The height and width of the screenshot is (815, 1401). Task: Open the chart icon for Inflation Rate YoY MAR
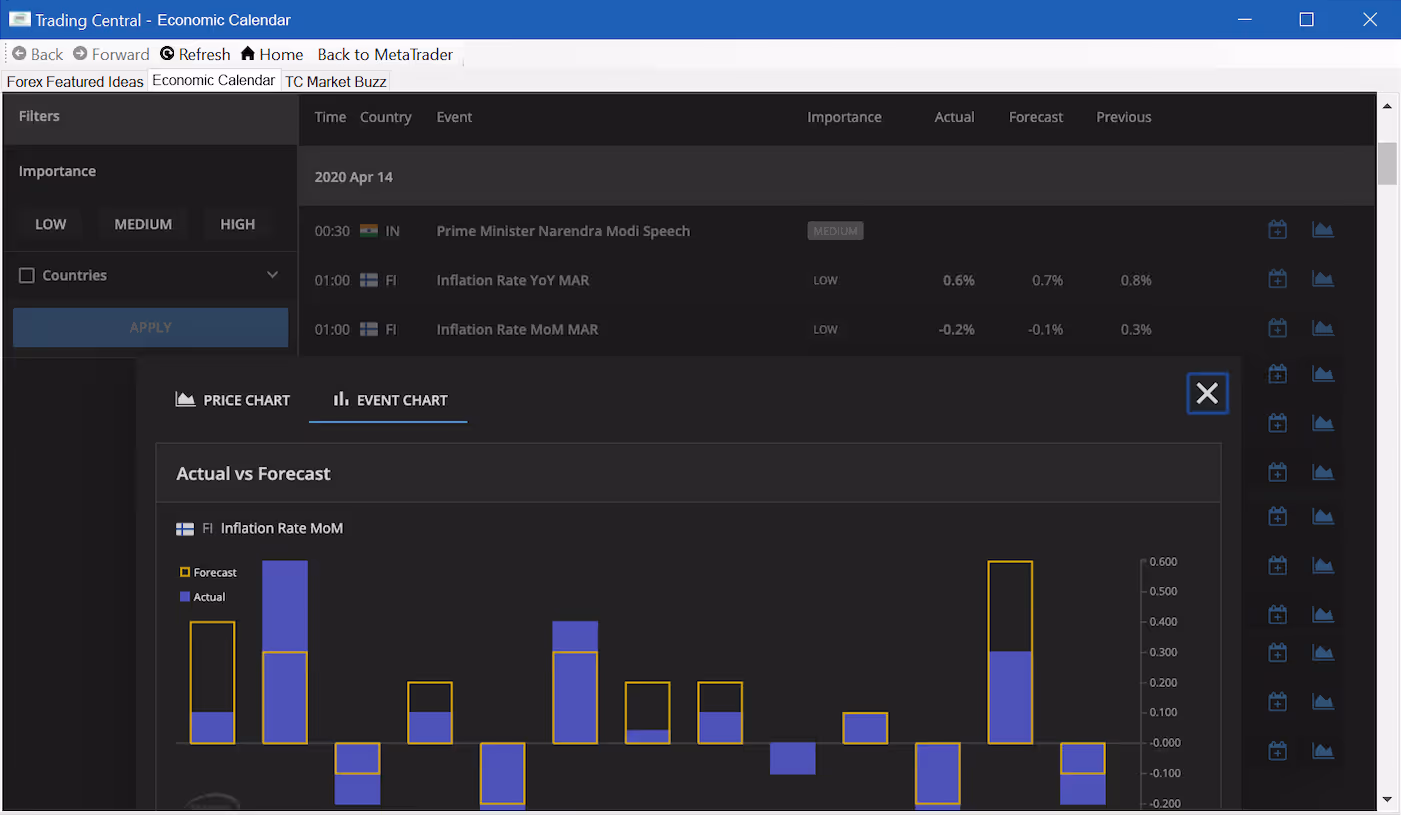pyautogui.click(x=1322, y=278)
